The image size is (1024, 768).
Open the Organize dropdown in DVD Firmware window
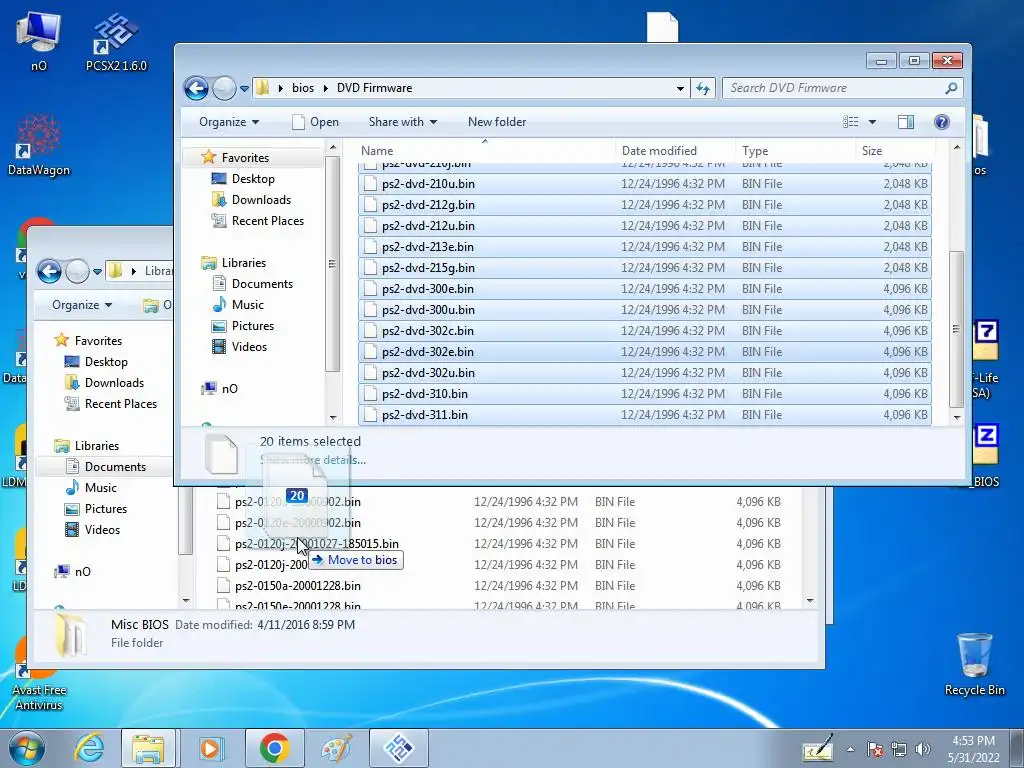point(229,122)
